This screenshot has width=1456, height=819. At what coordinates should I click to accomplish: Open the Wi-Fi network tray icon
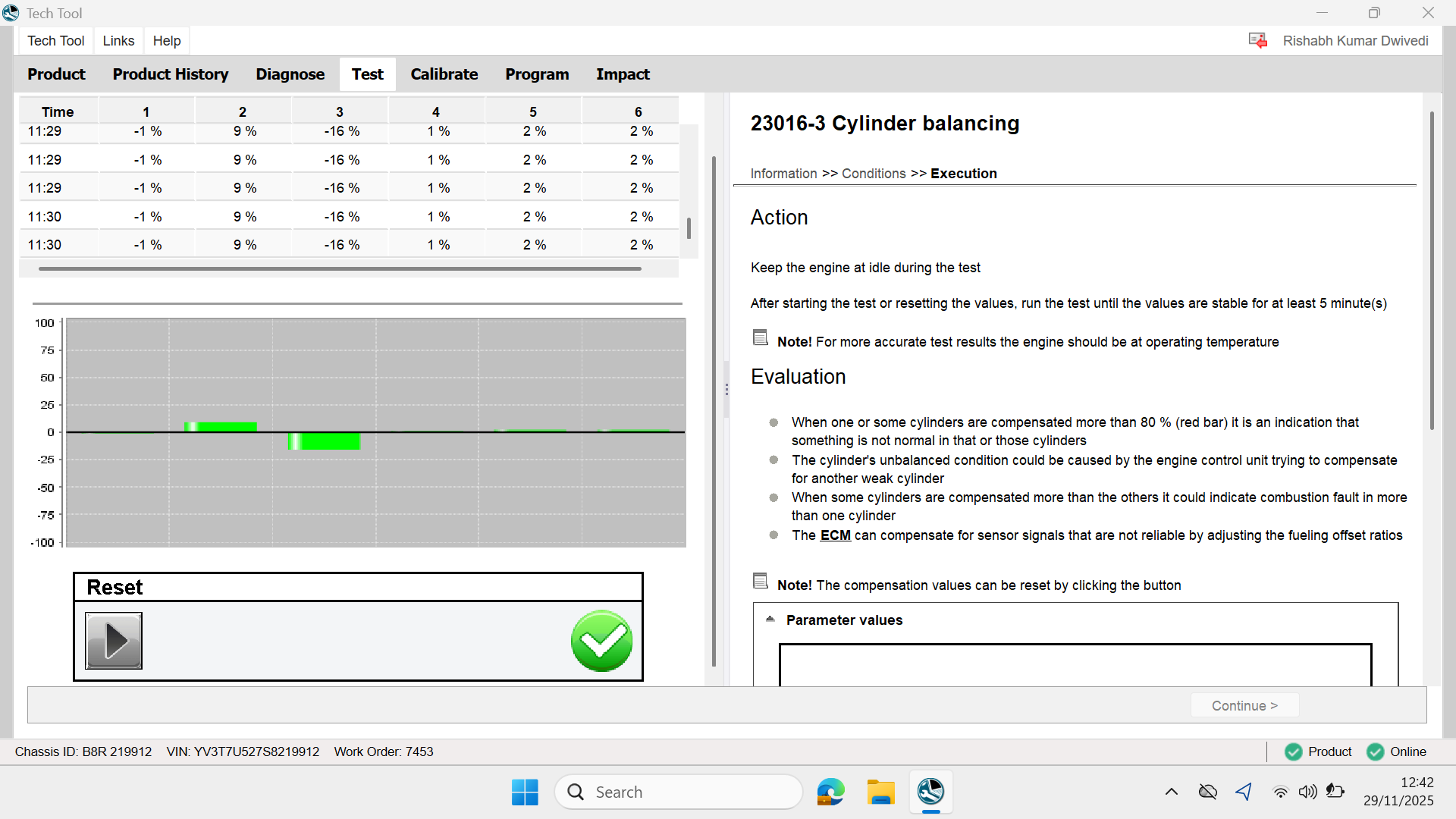(x=1280, y=792)
